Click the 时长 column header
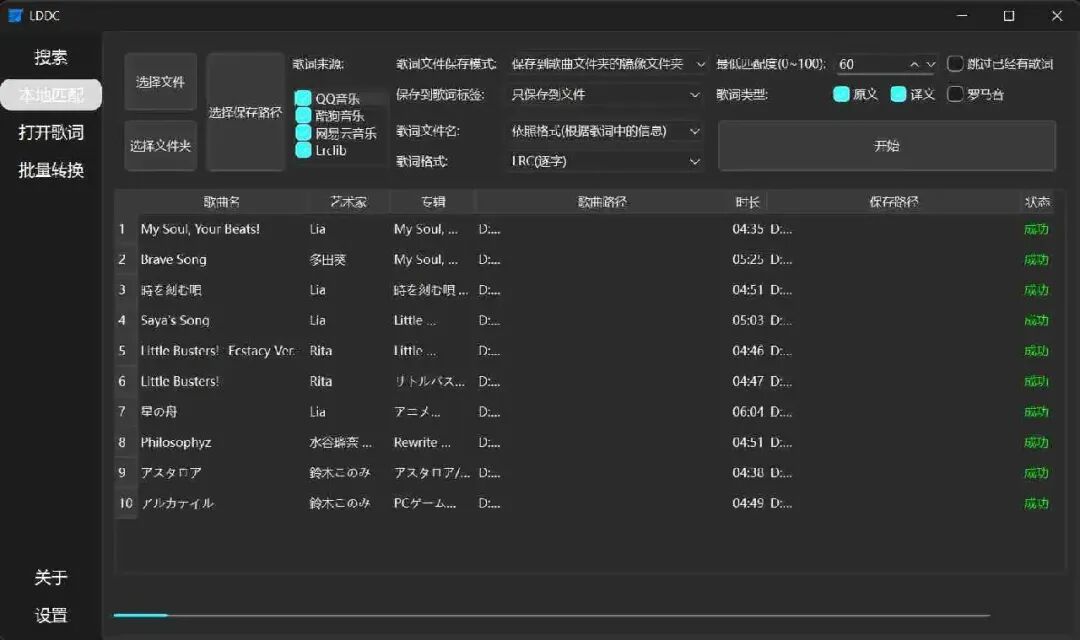Image resolution: width=1080 pixels, height=640 pixels. coord(747,202)
